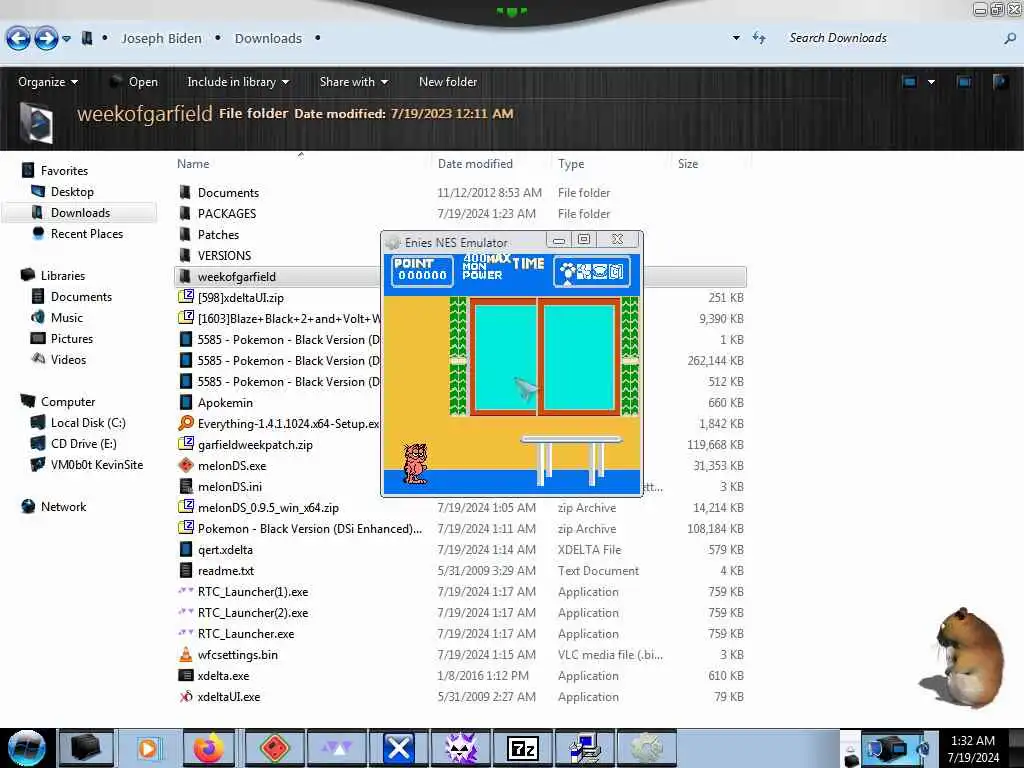Open Firefox from the taskbar
Screen dimensions: 1024x768
(x=208, y=748)
